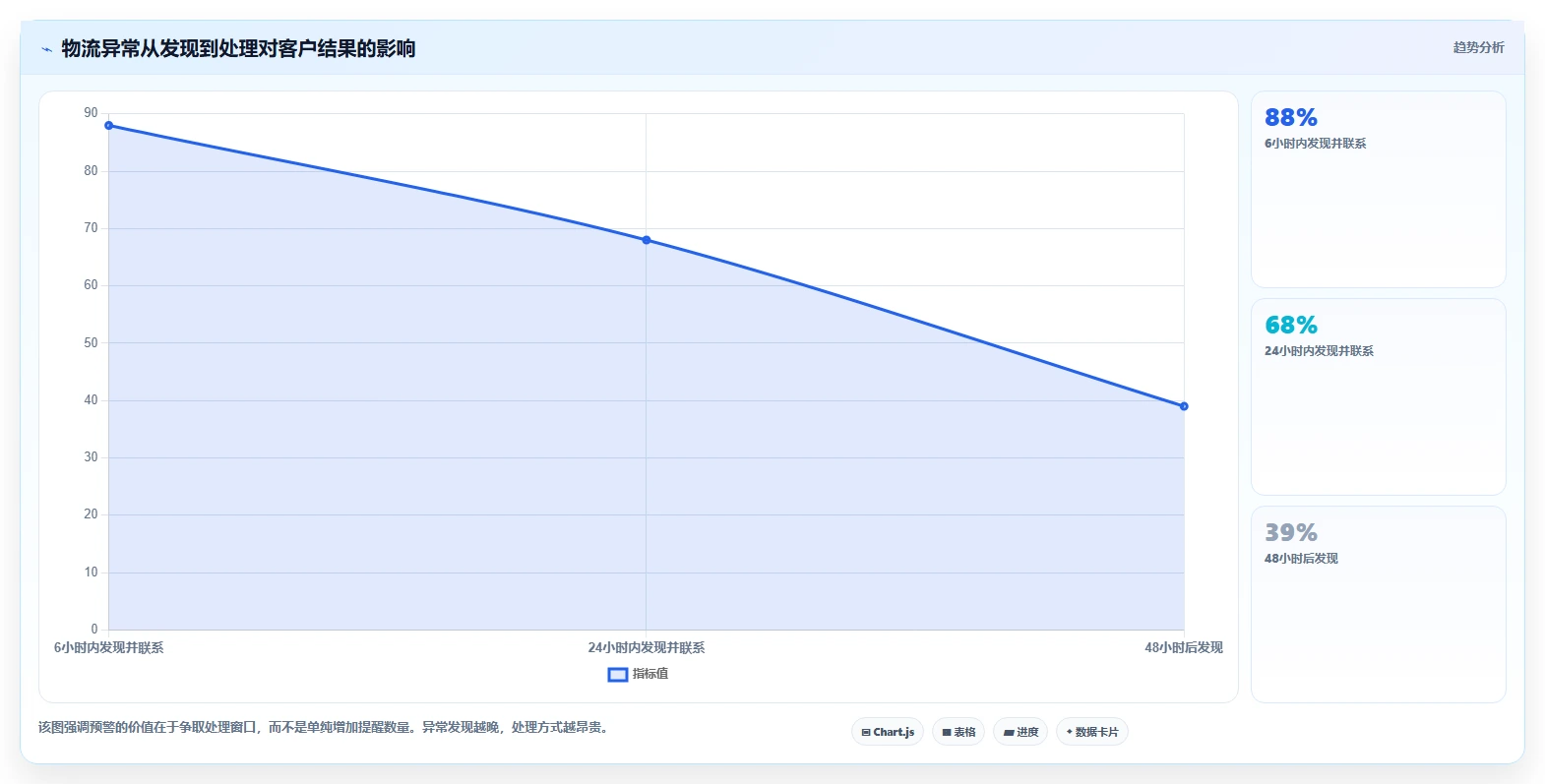Click the icon inside the 表格 tag
This screenshot has height=784, width=1545.
947,733
